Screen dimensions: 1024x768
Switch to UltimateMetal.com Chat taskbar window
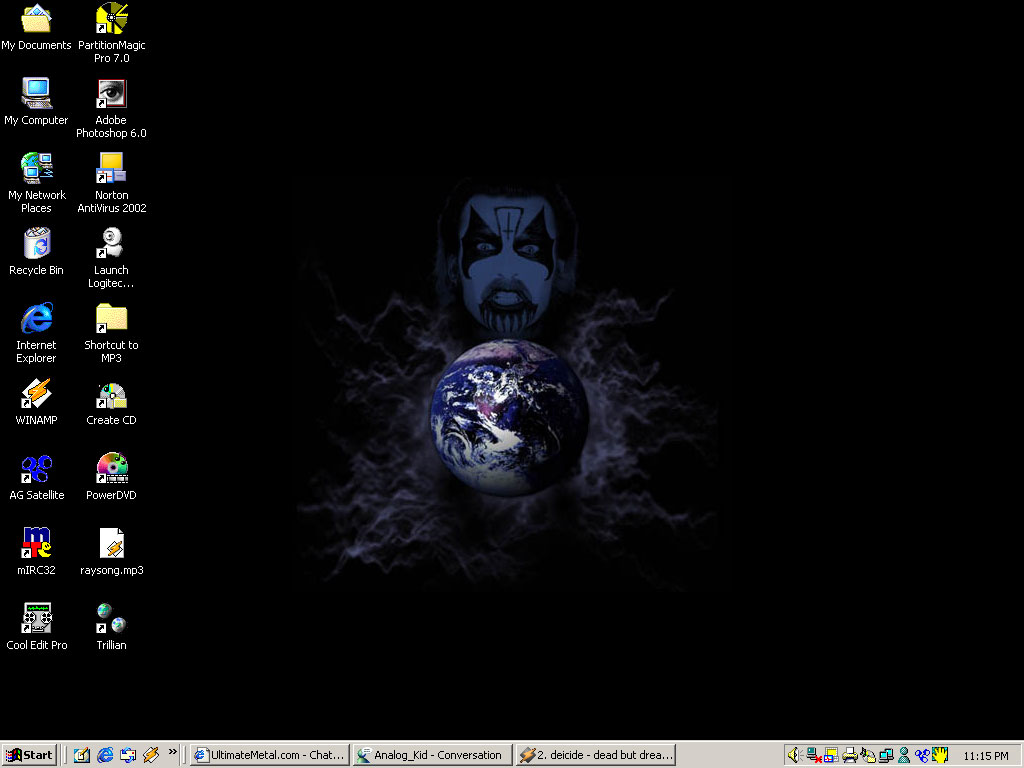[270, 755]
